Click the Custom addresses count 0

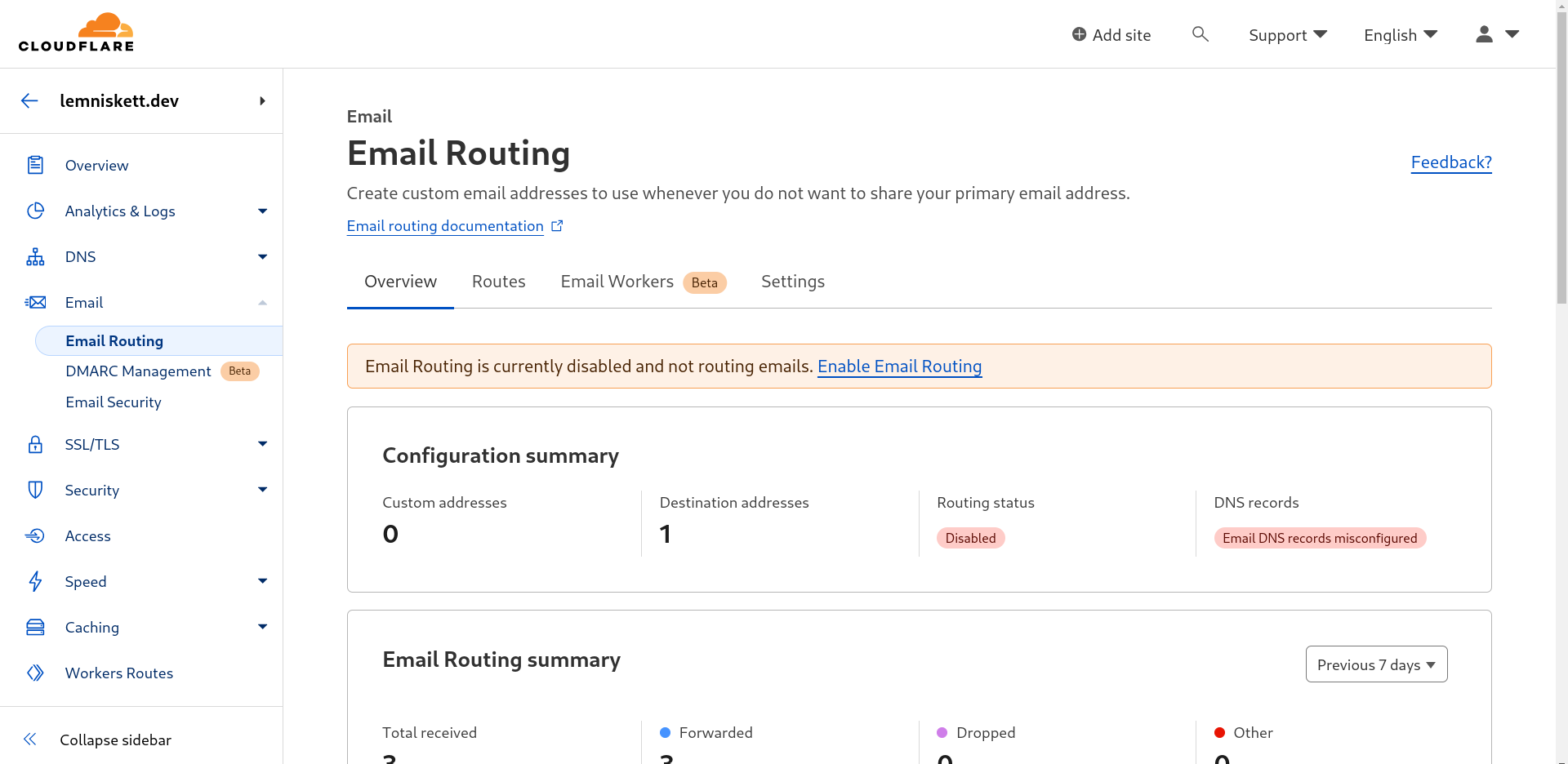click(x=390, y=534)
